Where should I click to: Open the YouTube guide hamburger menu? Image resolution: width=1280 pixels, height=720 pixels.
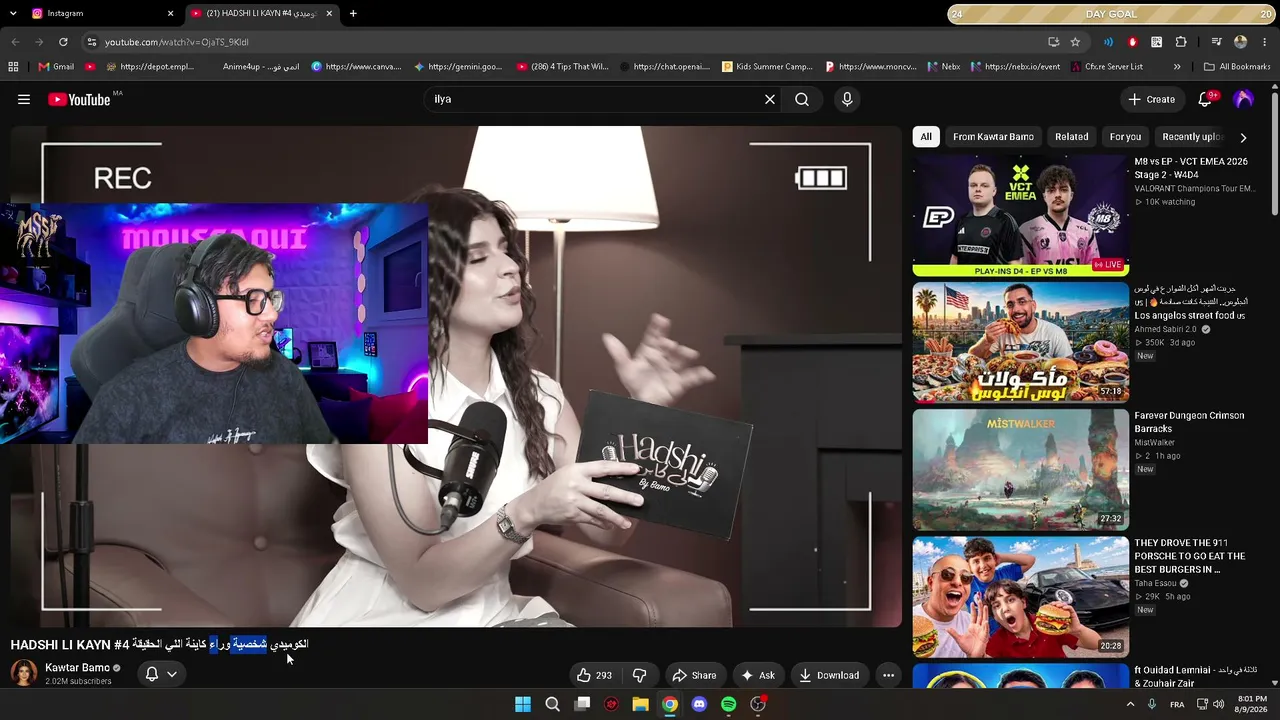point(24,99)
